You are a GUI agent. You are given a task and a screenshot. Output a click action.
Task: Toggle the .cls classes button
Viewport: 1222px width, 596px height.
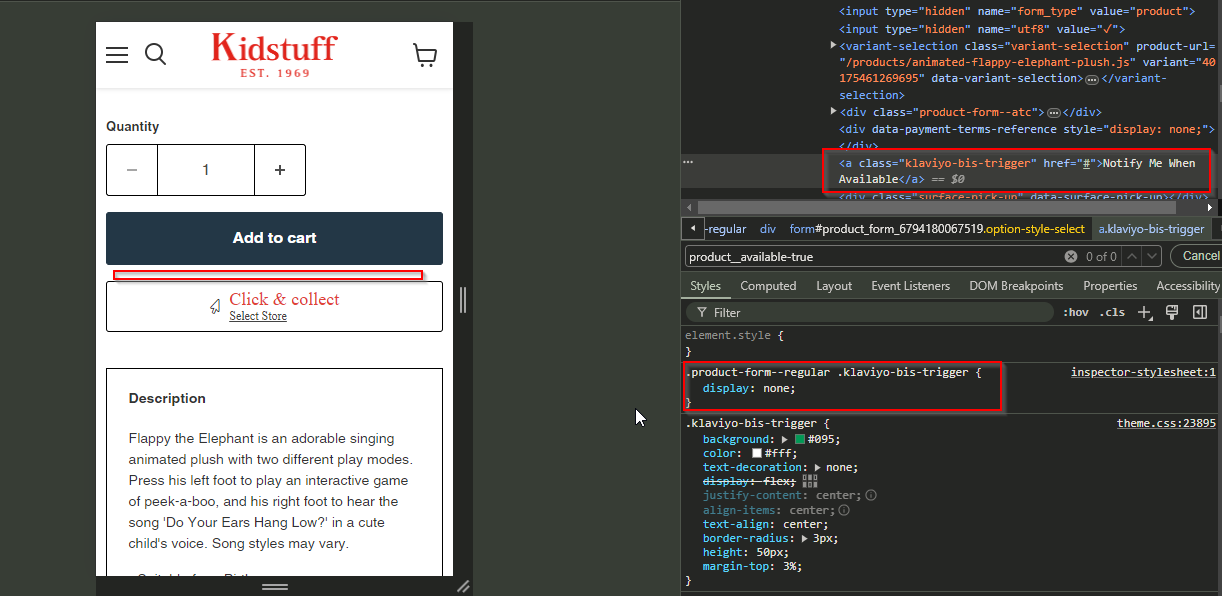pyautogui.click(x=1112, y=312)
